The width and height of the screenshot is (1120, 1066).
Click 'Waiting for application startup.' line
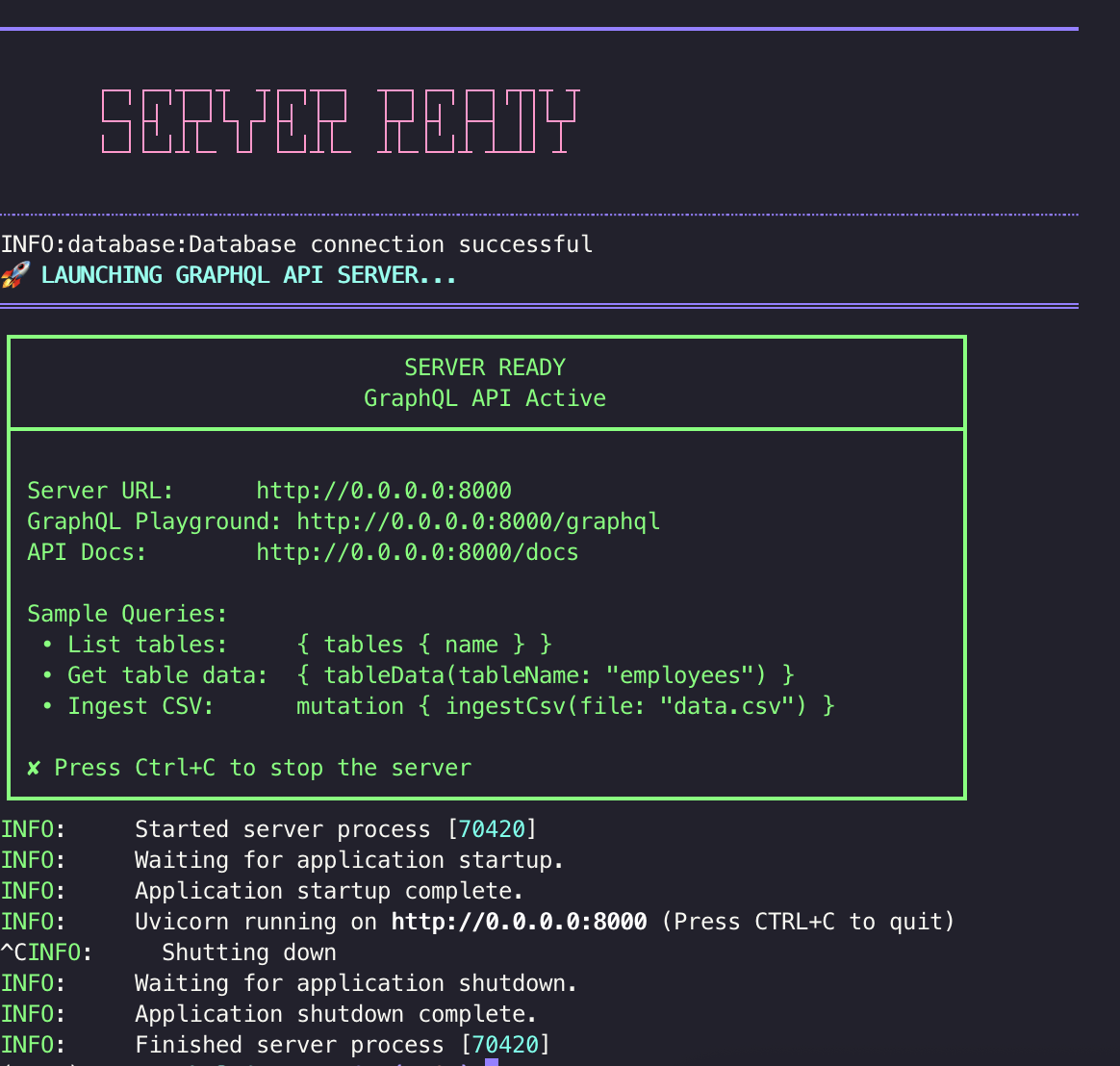[x=282, y=860]
